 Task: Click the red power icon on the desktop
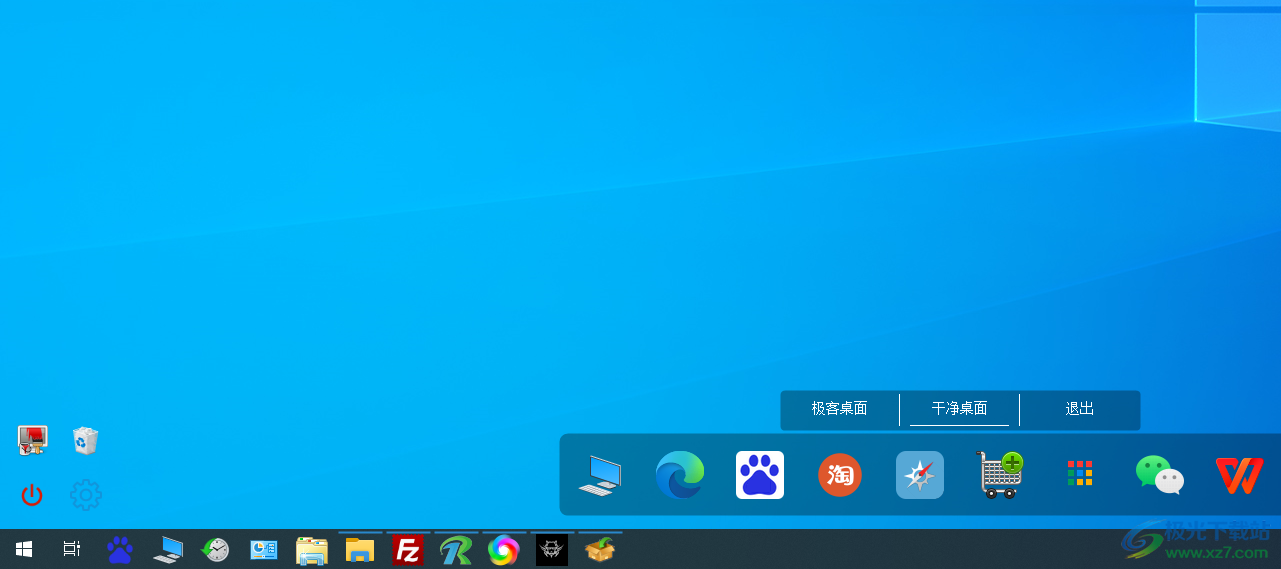click(x=32, y=495)
